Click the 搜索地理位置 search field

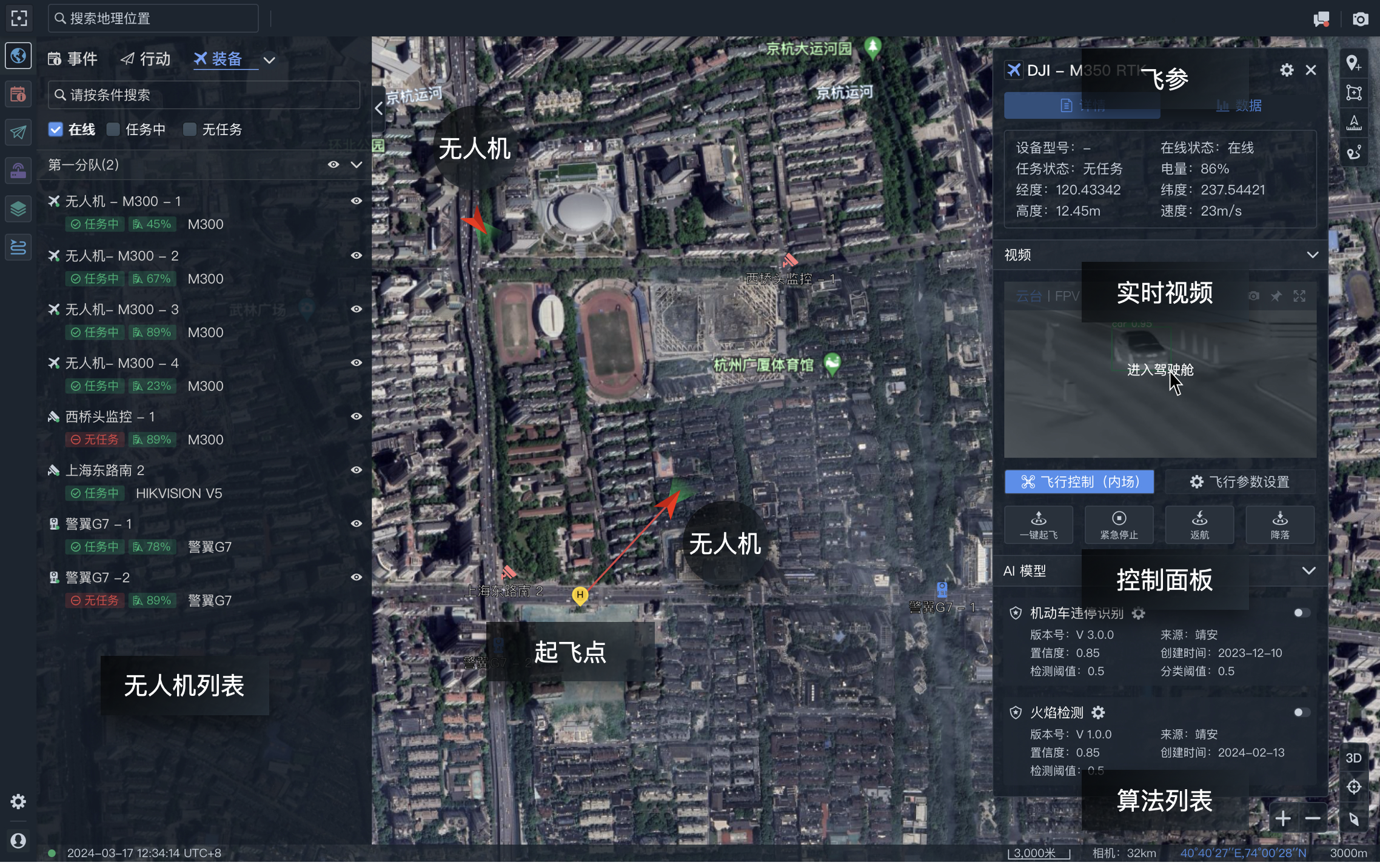point(153,19)
